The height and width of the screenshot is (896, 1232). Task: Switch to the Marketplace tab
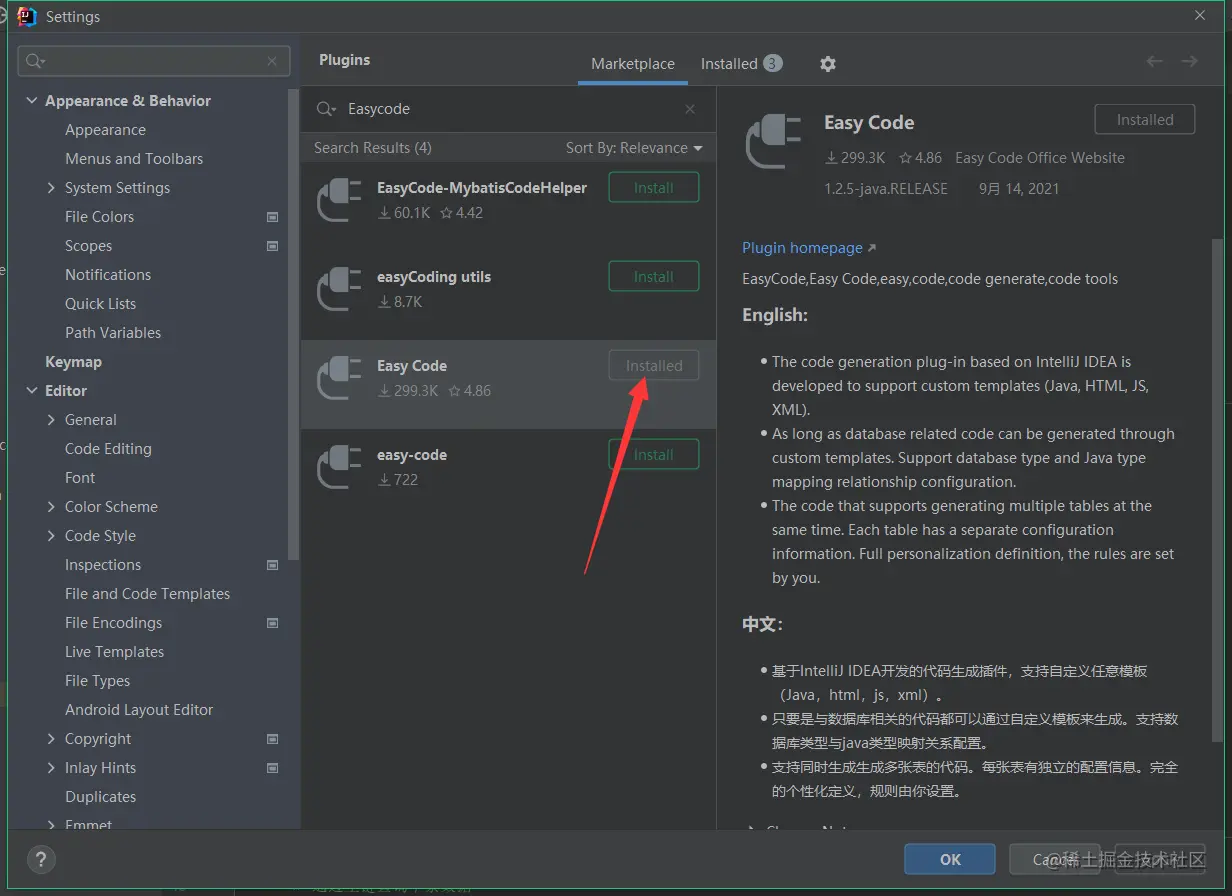click(x=633, y=64)
